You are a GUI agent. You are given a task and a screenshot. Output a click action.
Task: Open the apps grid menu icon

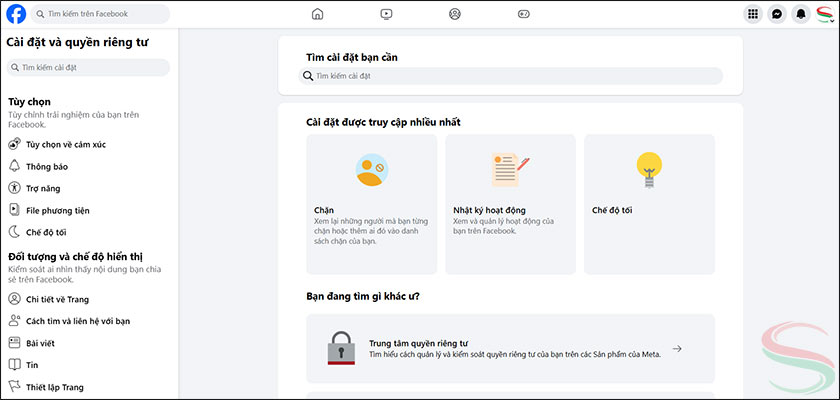tap(753, 14)
